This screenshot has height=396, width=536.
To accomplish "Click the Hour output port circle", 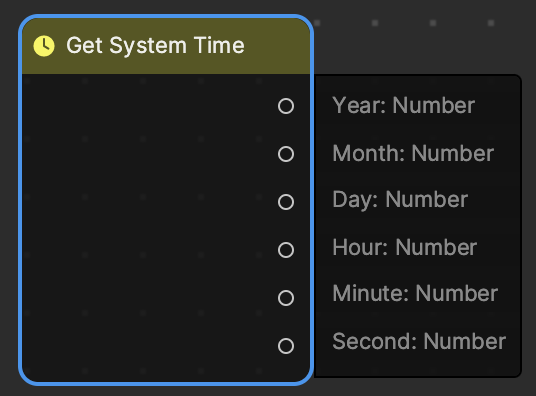I will [x=286, y=250].
